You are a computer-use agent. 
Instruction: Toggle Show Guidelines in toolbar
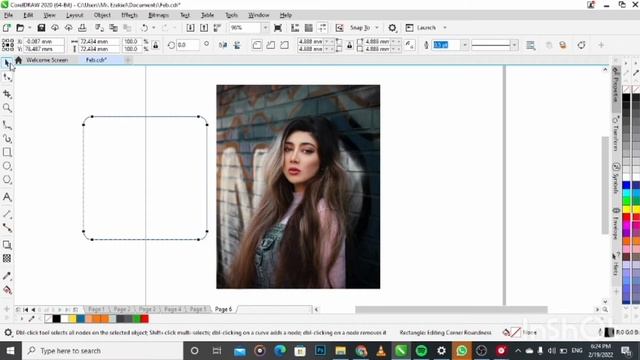coord(322,28)
